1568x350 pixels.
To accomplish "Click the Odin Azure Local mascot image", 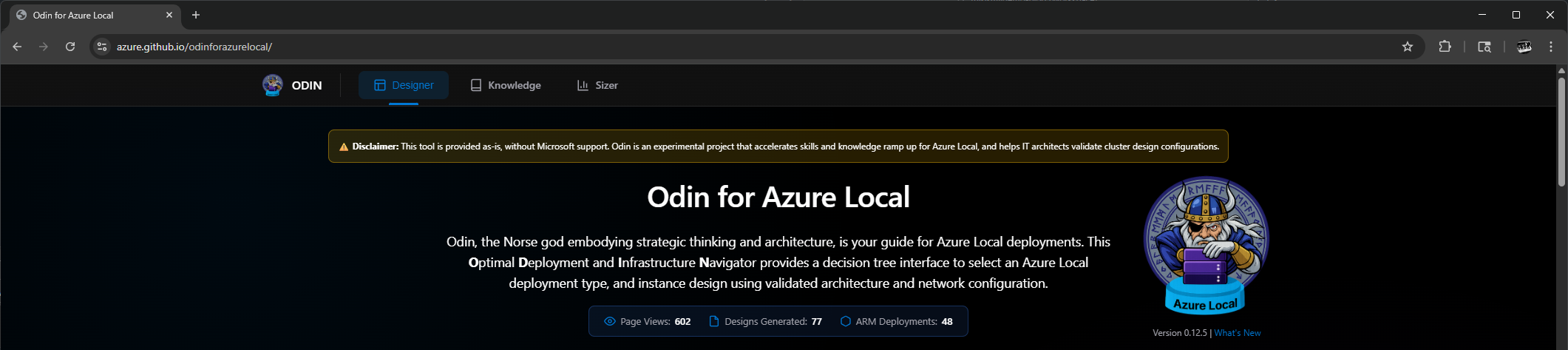I will point(1206,246).
